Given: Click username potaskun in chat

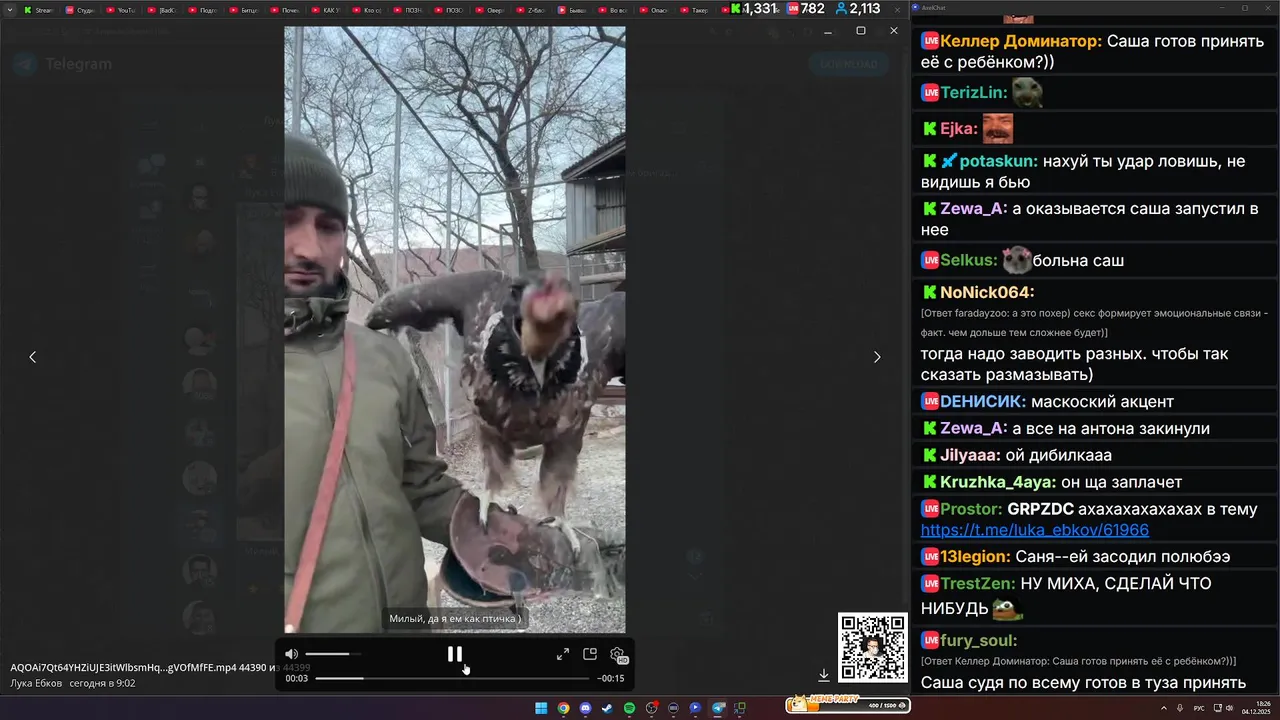Looking at the screenshot, I should 998,161.
